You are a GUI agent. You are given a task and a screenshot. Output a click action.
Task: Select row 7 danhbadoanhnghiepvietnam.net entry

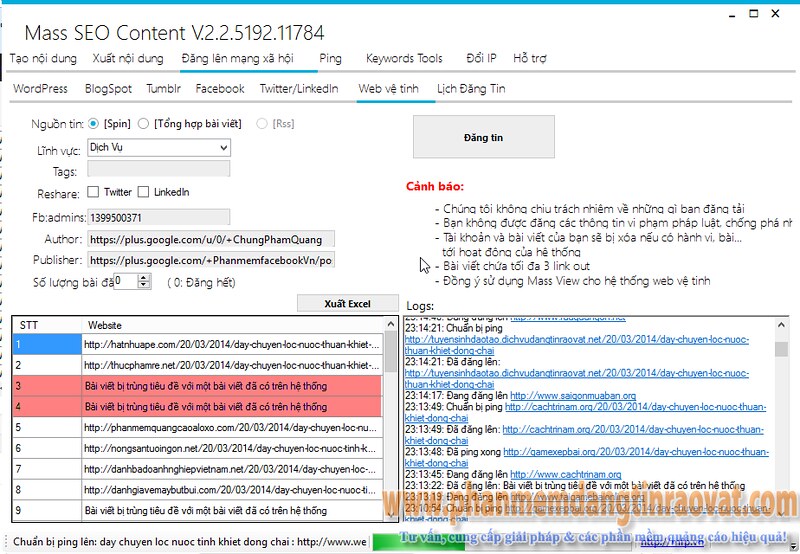click(x=198, y=469)
